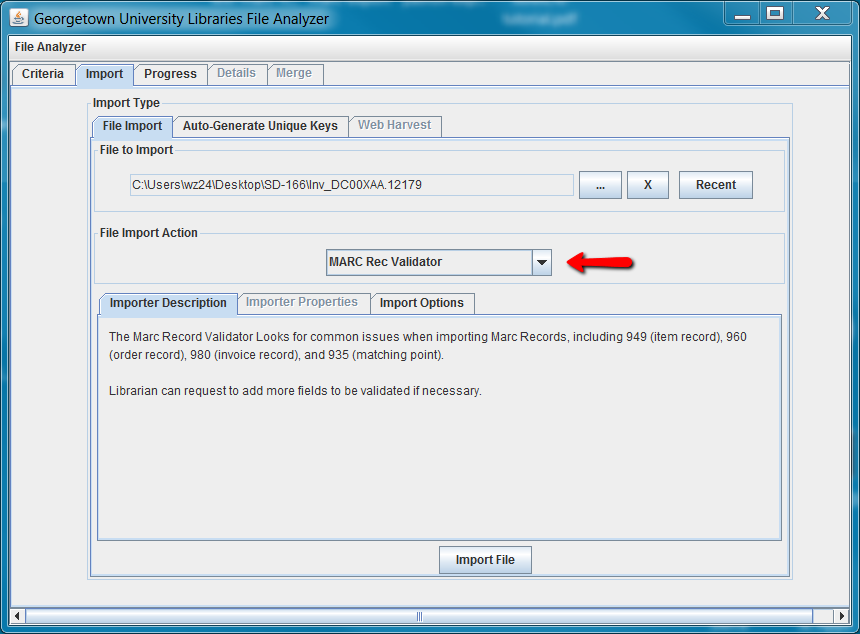
Task: Click the File Import tab
Action: [132, 126]
